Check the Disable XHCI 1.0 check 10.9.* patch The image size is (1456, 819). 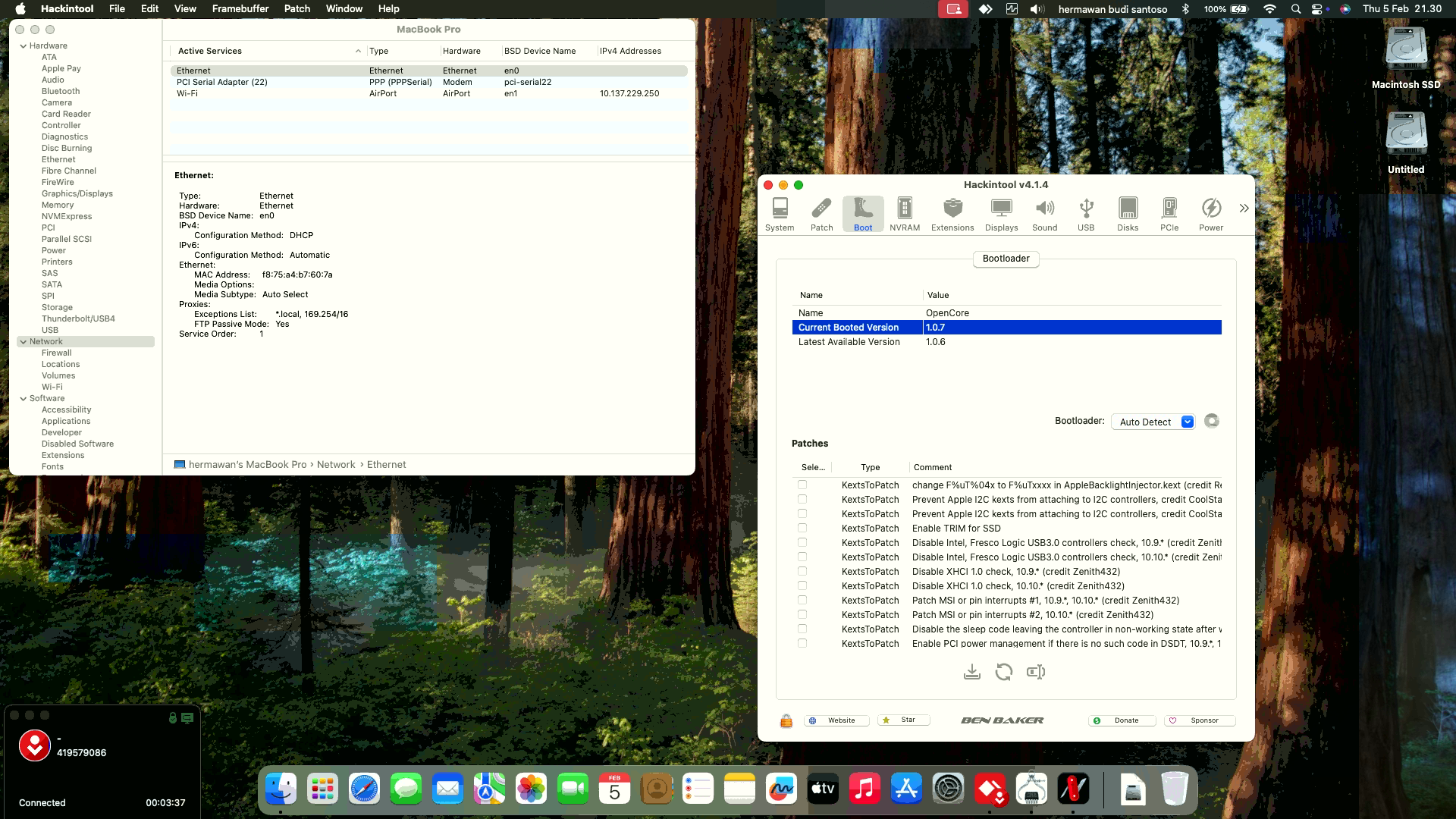802,571
